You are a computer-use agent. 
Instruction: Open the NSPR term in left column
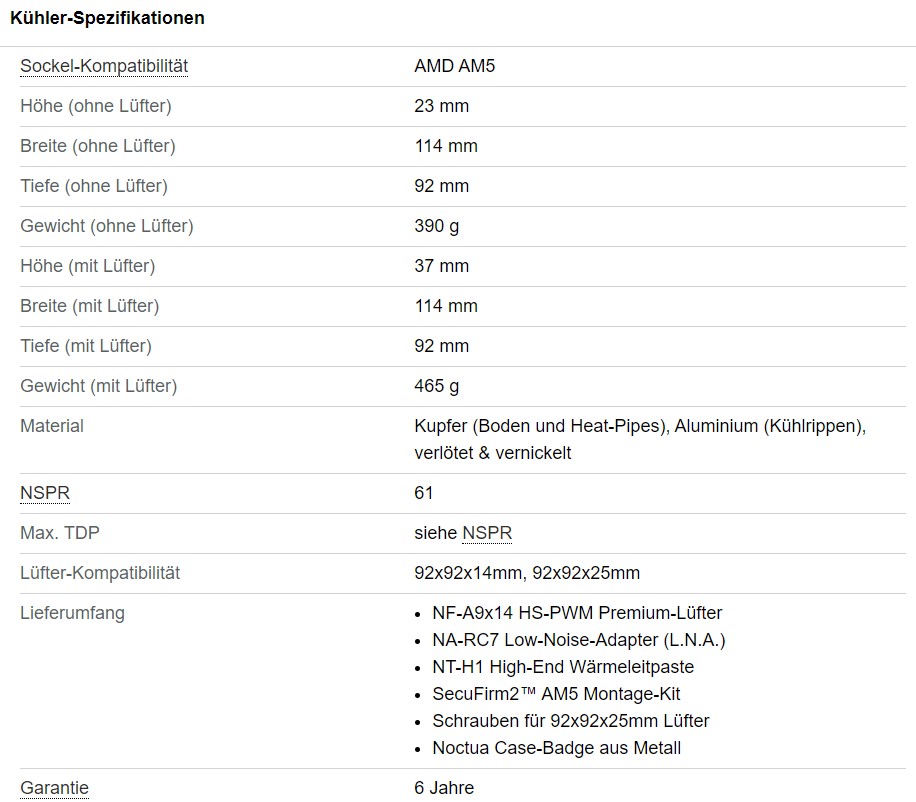point(45,493)
